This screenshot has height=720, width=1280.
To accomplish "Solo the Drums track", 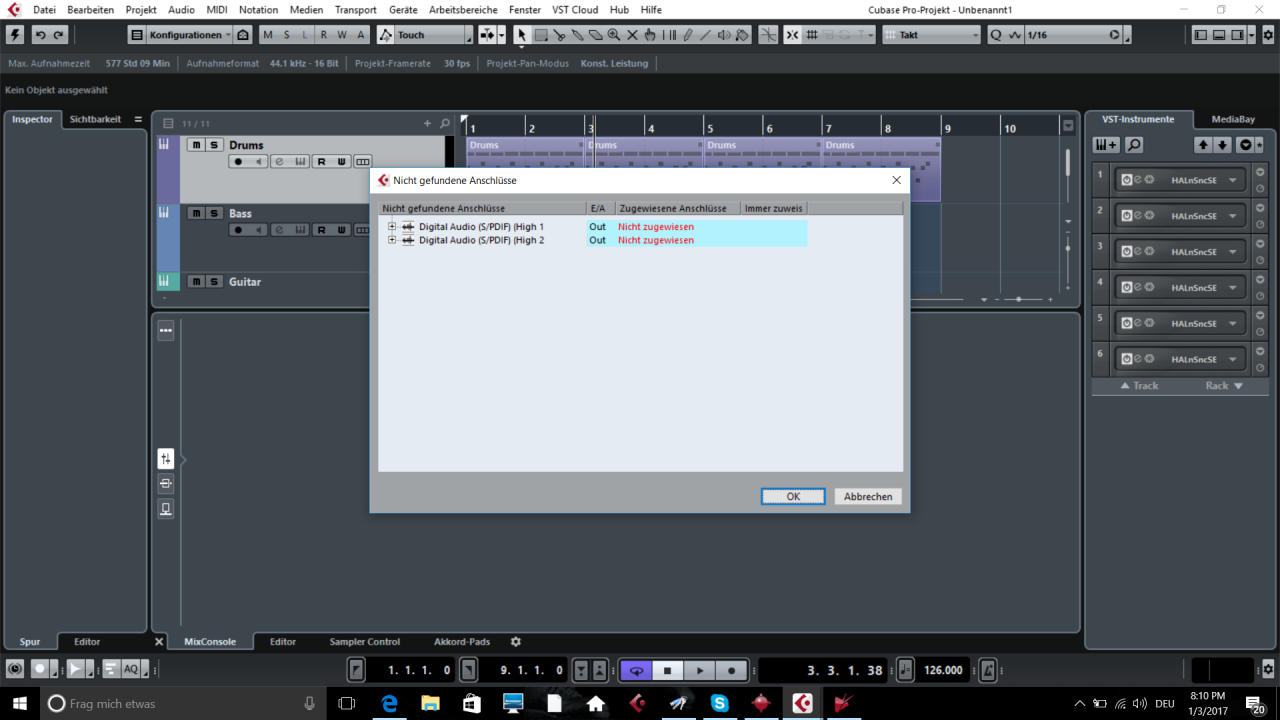I will [214, 145].
